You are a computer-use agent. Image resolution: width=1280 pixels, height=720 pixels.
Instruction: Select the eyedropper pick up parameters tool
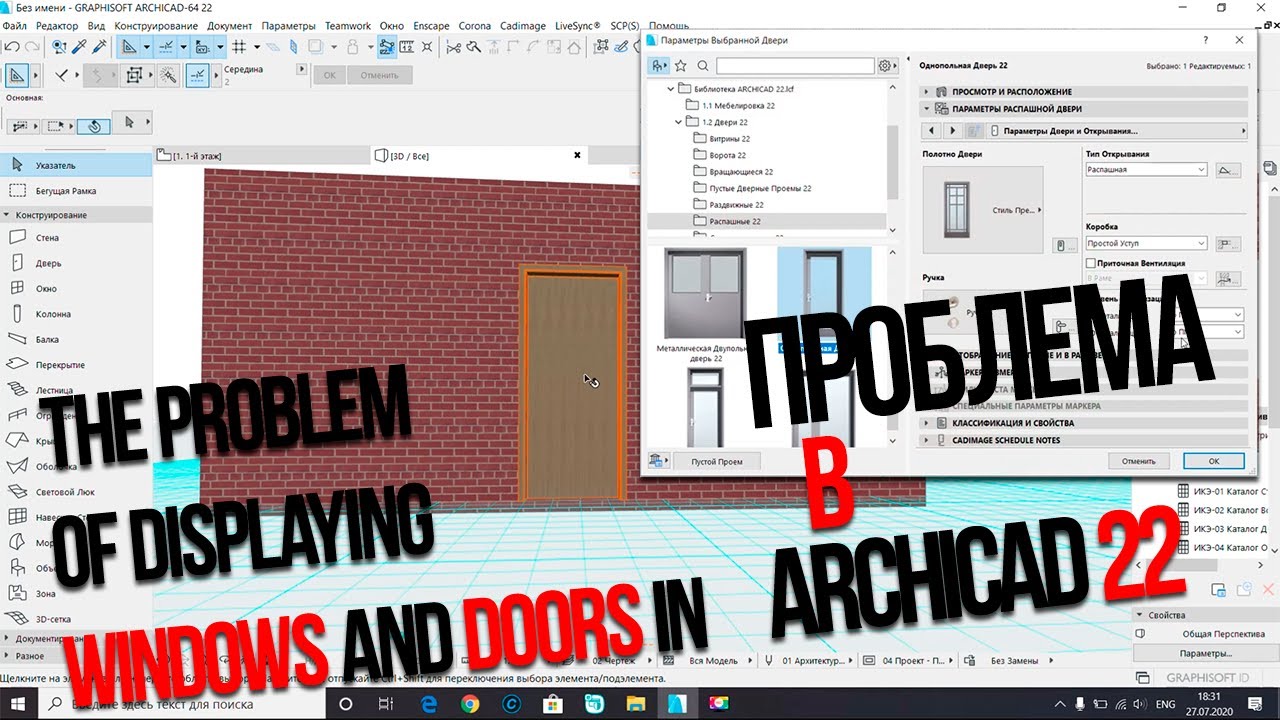pos(79,46)
